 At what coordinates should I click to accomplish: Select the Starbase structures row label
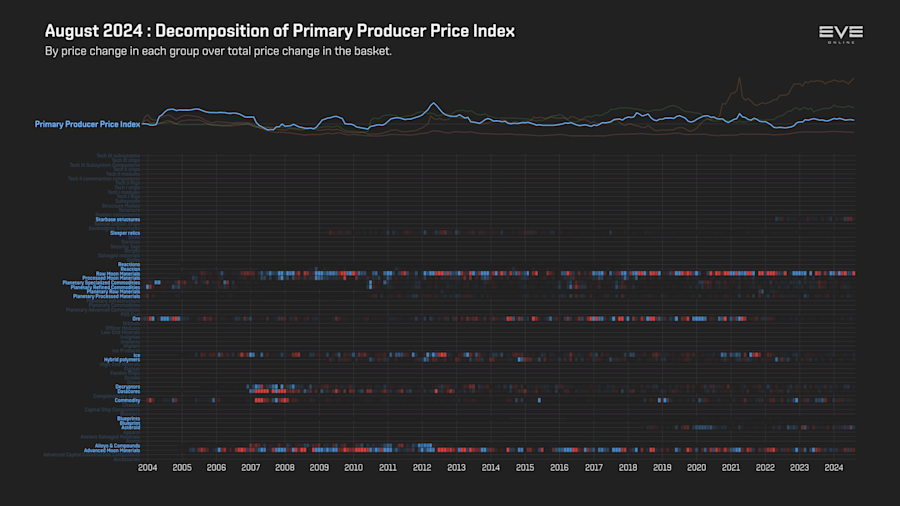[118, 220]
